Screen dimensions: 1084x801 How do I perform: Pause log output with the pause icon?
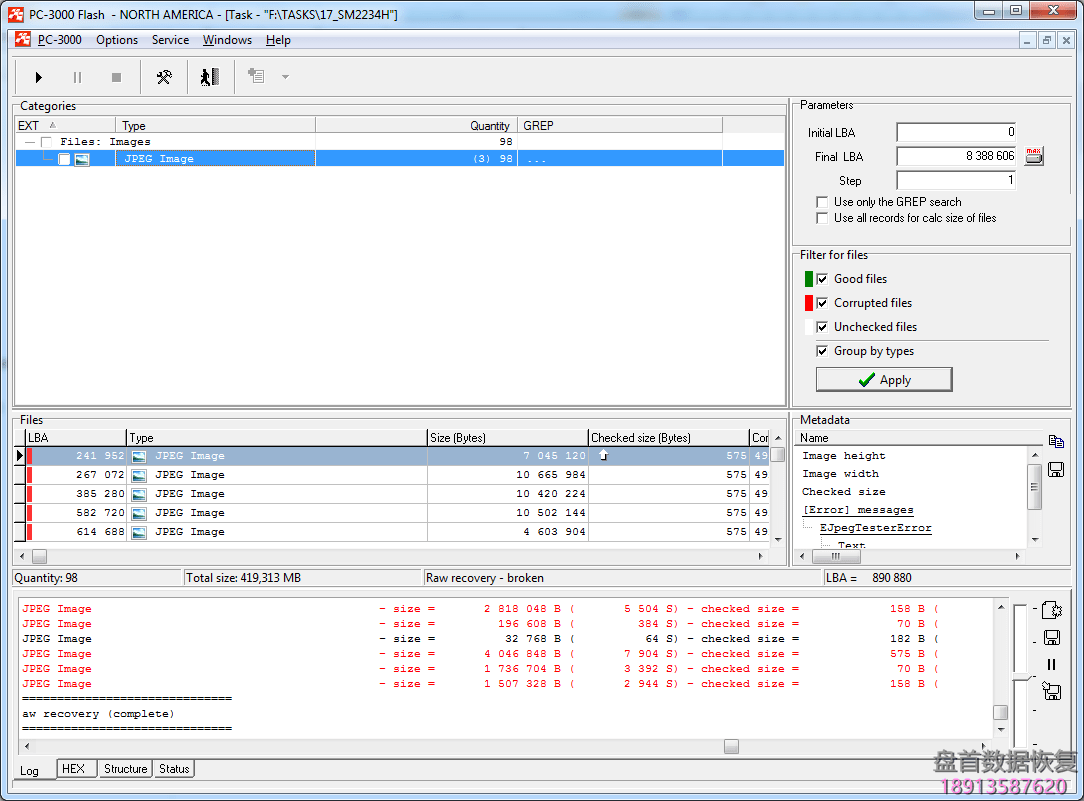pos(1051,664)
